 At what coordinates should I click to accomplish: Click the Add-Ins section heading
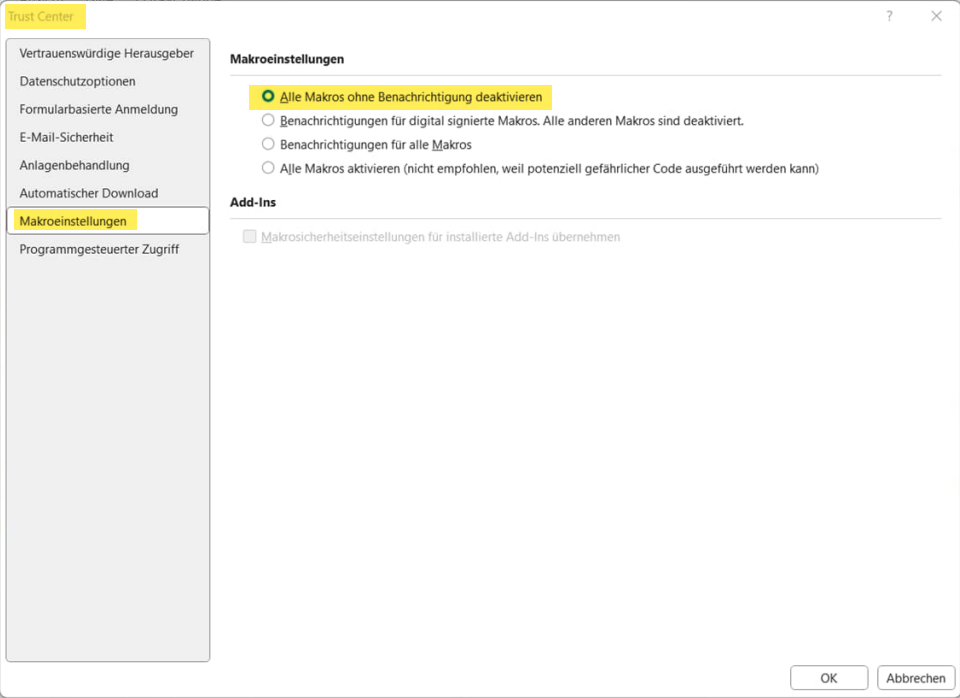pos(252,202)
